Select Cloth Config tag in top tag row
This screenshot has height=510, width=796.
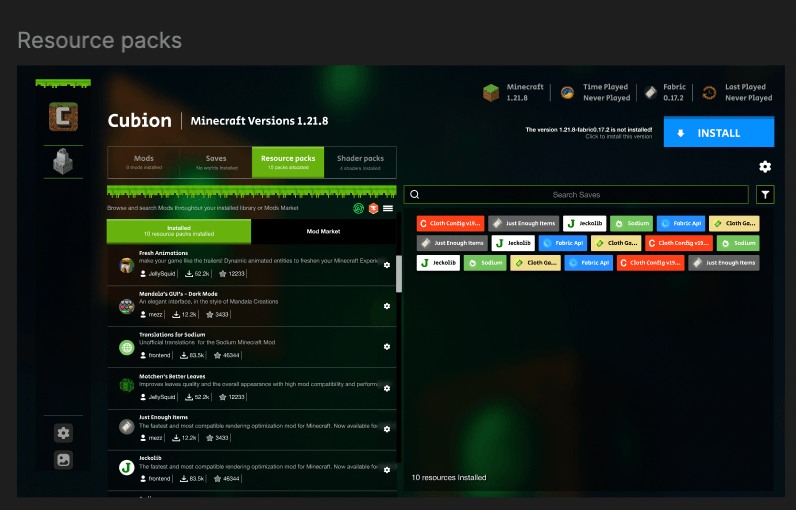(x=450, y=223)
